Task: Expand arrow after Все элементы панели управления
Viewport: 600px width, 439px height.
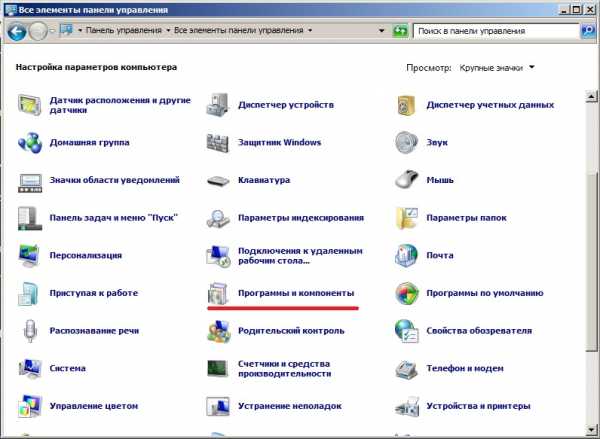Action: tap(310, 30)
